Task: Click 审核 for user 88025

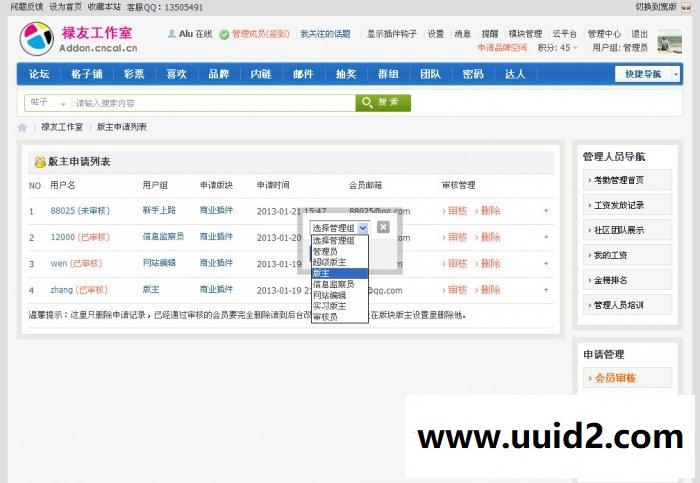Action: [455, 211]
